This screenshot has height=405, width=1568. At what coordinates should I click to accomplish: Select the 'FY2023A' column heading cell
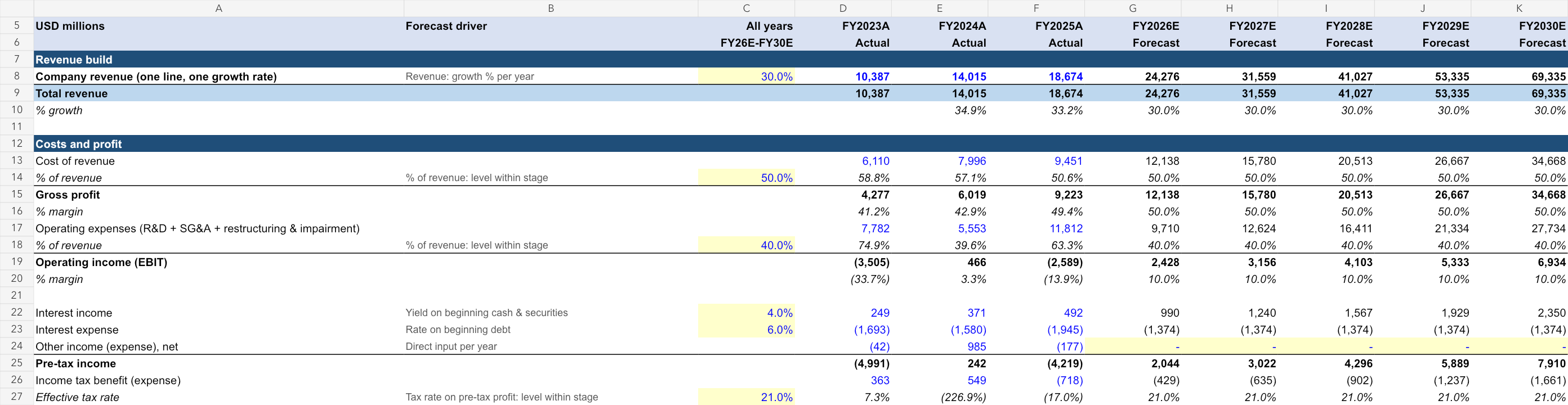tap(843, 26)
